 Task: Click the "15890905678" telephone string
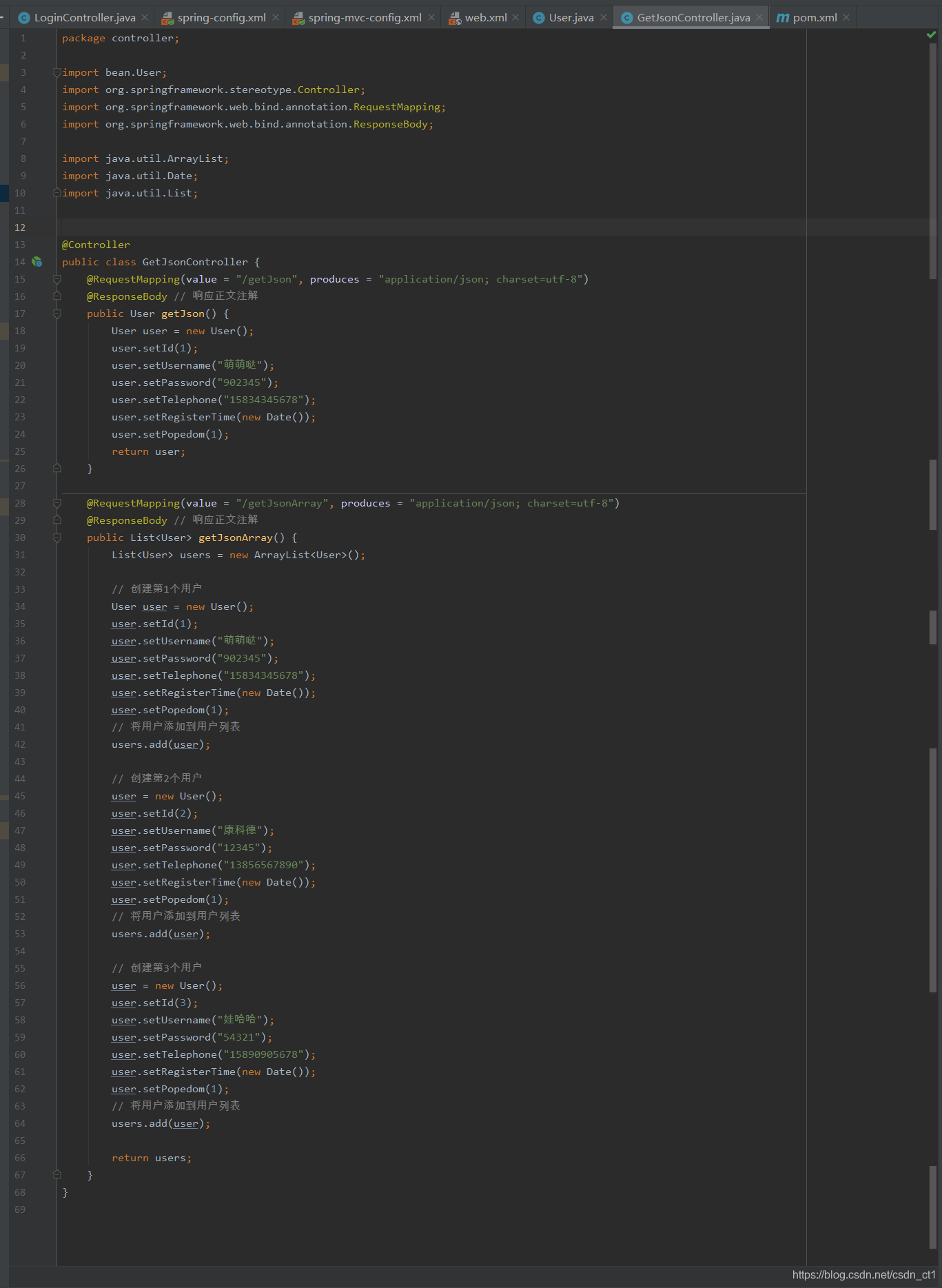tap(263, 1054)
